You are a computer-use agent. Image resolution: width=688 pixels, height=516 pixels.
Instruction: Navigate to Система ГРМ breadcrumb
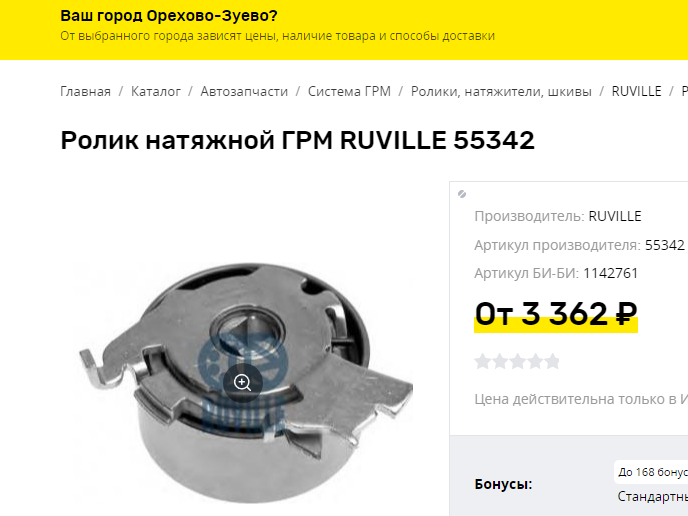point(349,91)
